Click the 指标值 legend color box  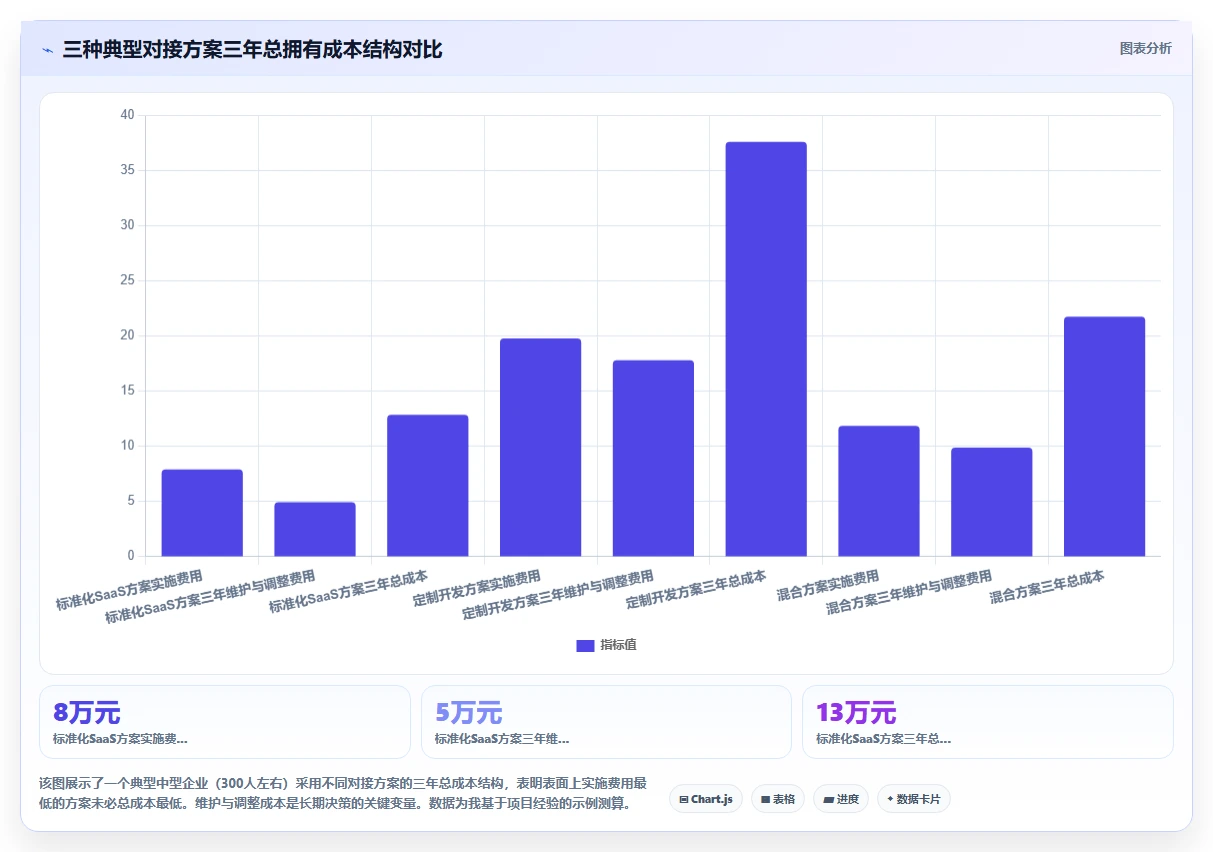(585, 645)
